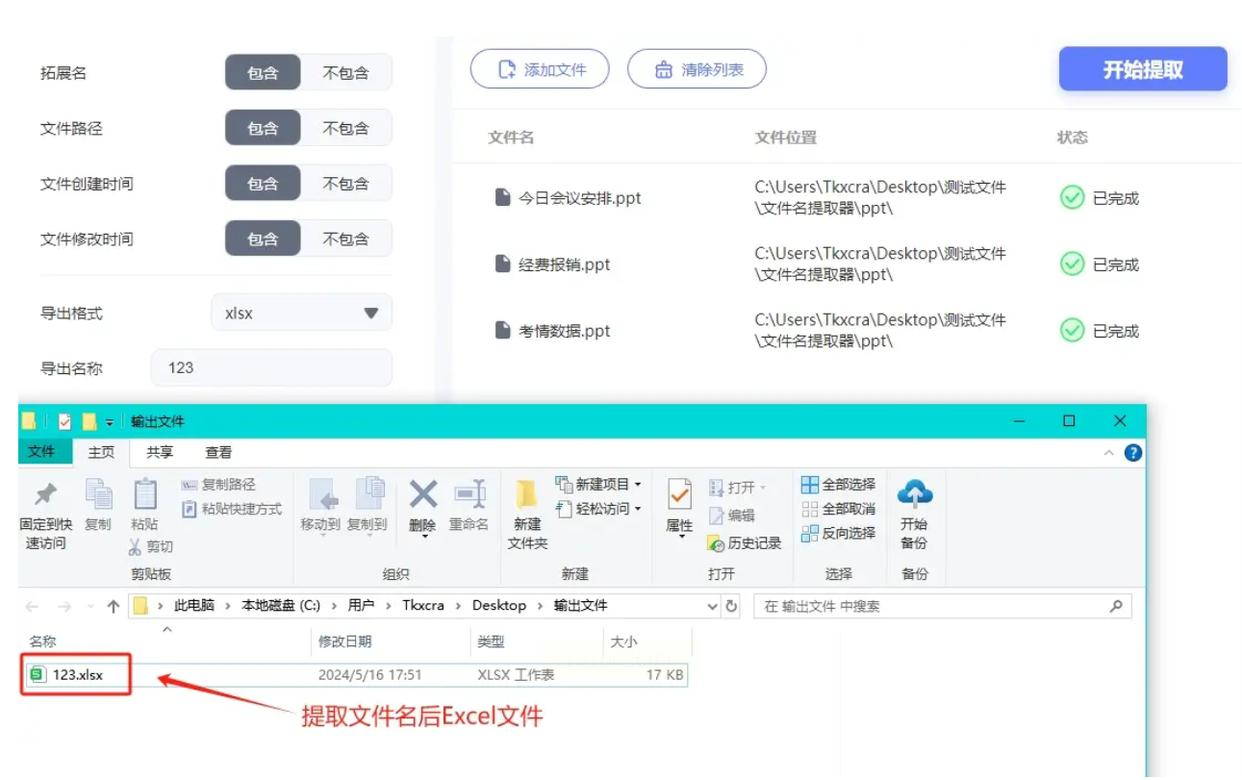Screen dimensions: 1242x780
Task: Click 复制路径 in ribbon
Action: (x=218, y=485)
